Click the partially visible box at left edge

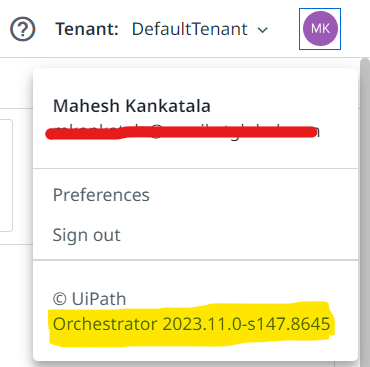6,175
